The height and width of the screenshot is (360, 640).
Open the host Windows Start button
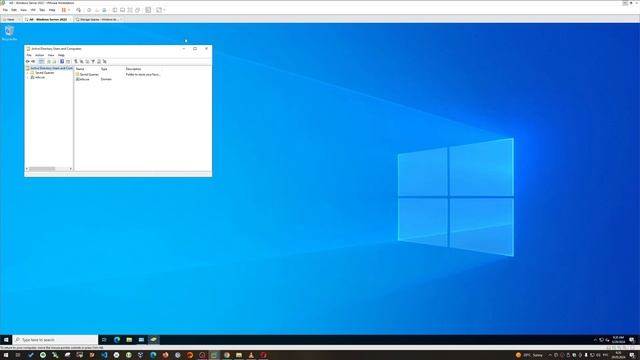point(6,355)
